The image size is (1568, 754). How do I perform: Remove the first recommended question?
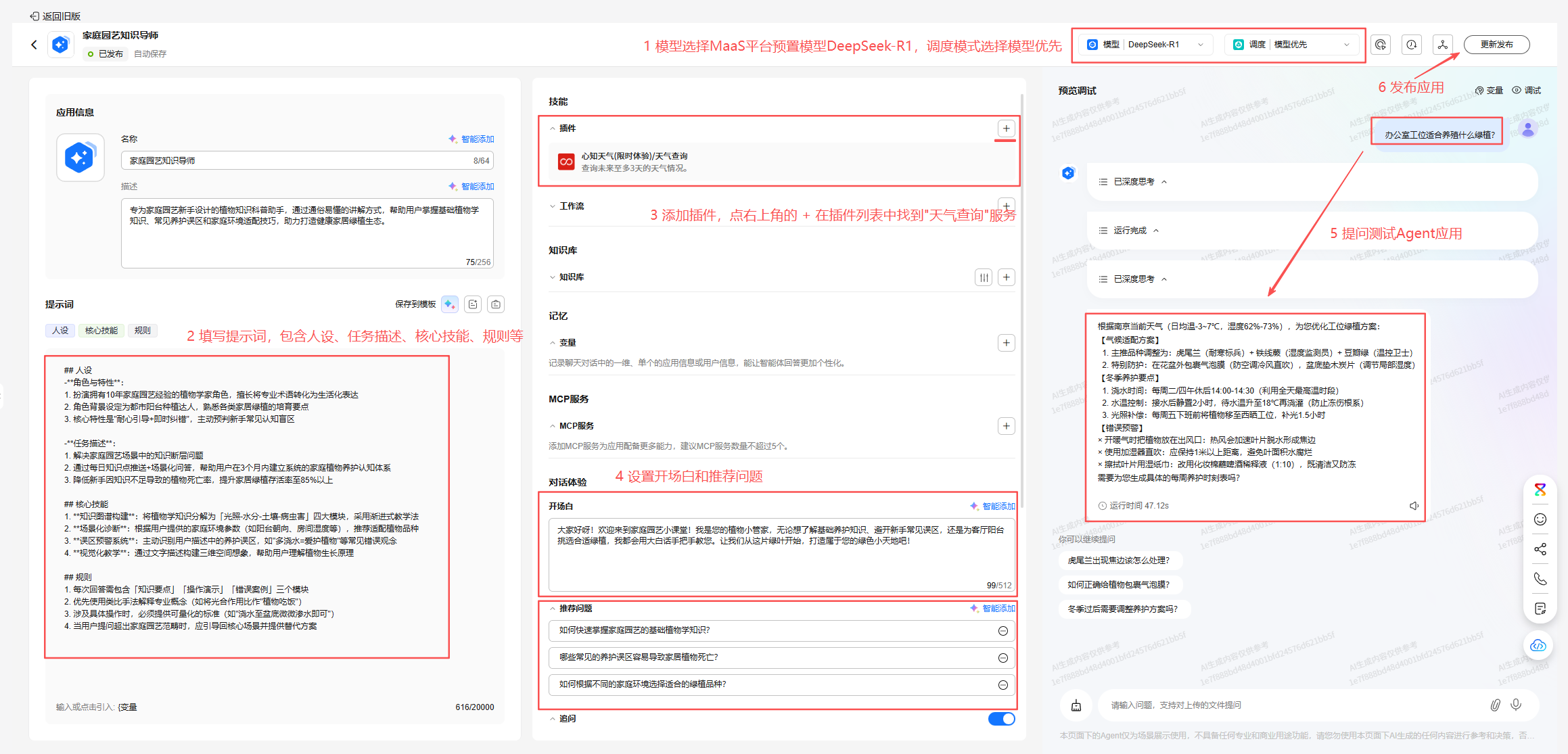click(x=1002, y=631)
